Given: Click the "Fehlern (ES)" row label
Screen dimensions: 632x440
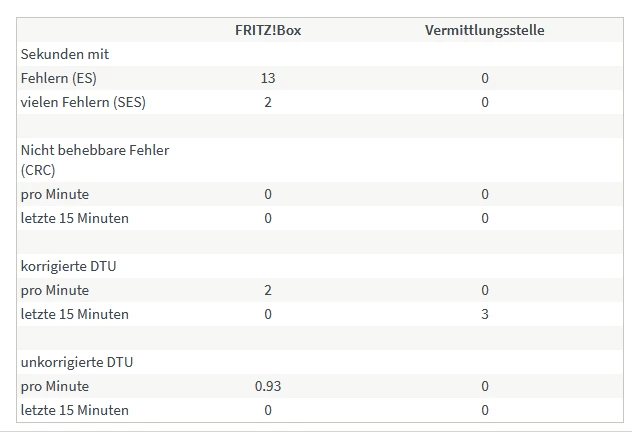Looking at the screenshot, I should click(x=59, y=78).
